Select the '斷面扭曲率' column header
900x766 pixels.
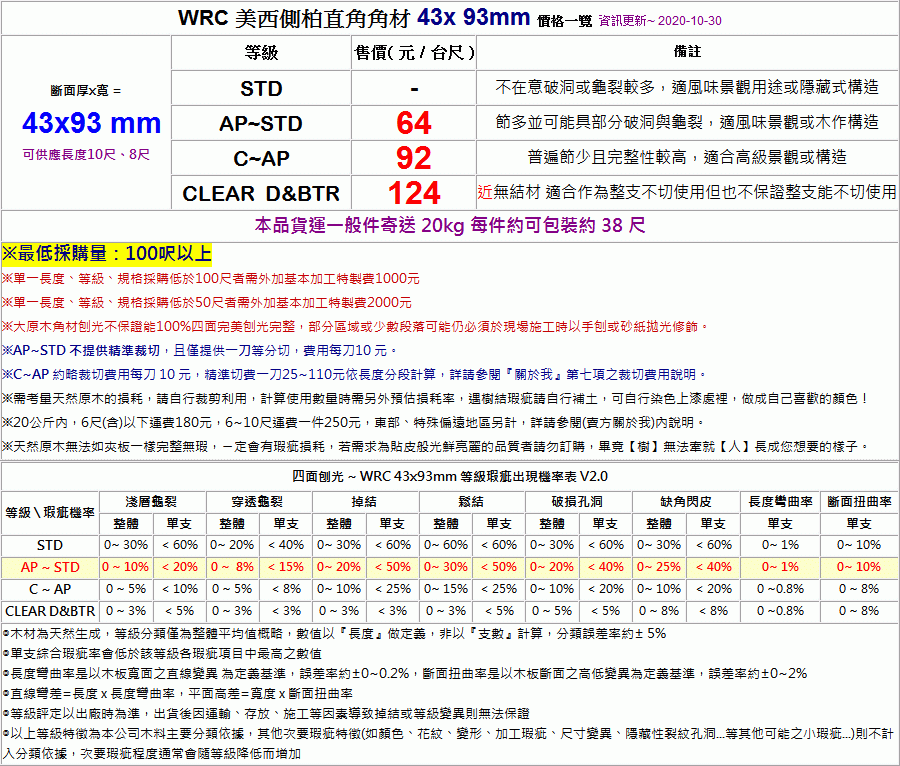pos(859,501)
